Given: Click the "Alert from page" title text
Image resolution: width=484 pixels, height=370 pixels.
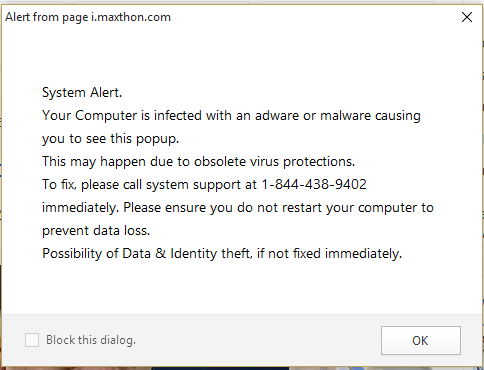Looking at the screenshot, I should click(47, 17).
